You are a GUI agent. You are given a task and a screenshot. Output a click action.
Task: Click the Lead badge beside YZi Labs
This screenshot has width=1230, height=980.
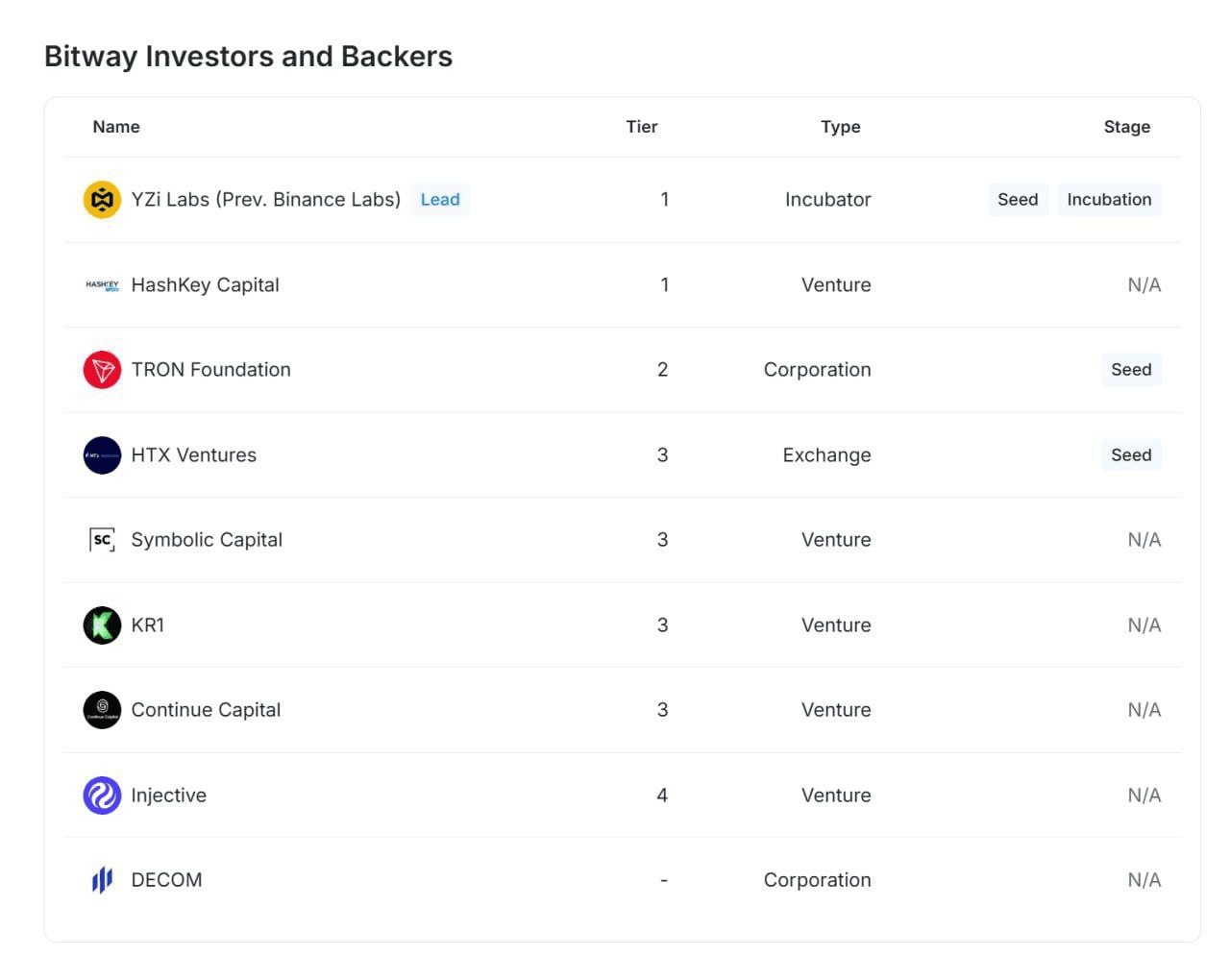(440, 200)
